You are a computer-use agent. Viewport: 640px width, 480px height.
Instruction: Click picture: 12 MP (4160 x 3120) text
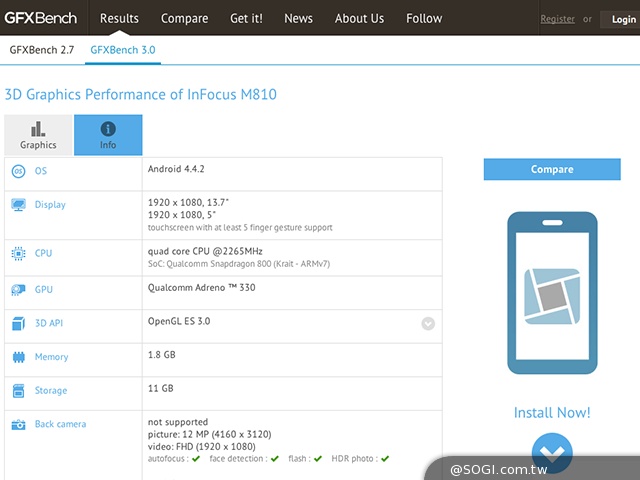(209, 434)
